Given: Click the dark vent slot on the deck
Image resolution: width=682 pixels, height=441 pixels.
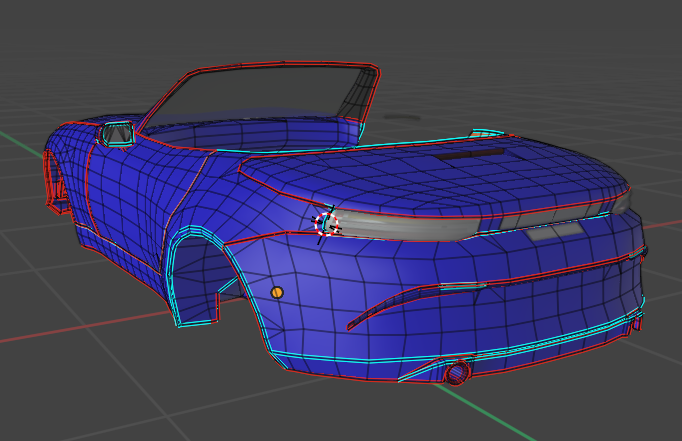Looking at the screenshot, I should (471, 155).
